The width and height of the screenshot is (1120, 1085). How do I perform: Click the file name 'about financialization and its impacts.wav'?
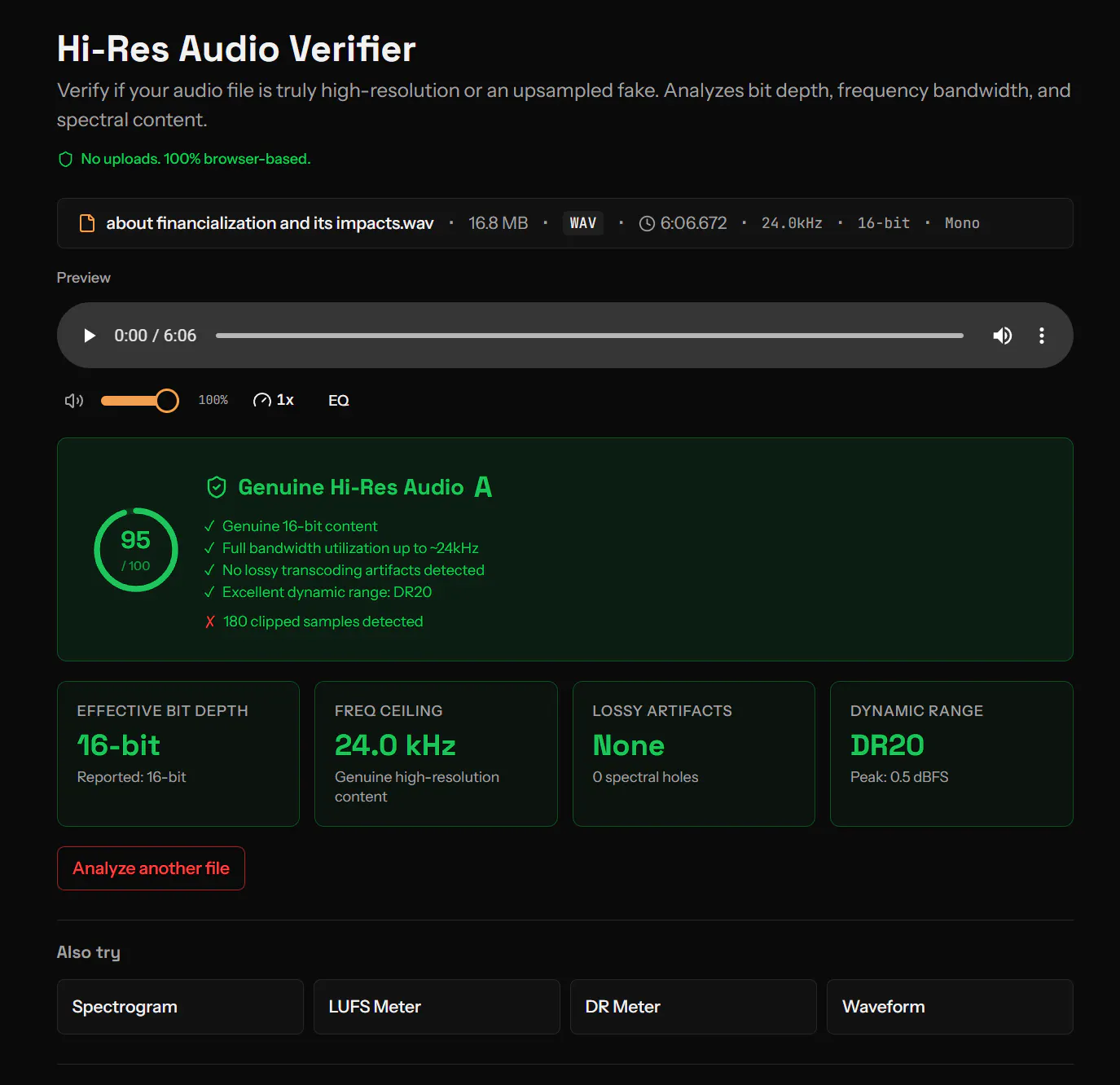point(270,223)
